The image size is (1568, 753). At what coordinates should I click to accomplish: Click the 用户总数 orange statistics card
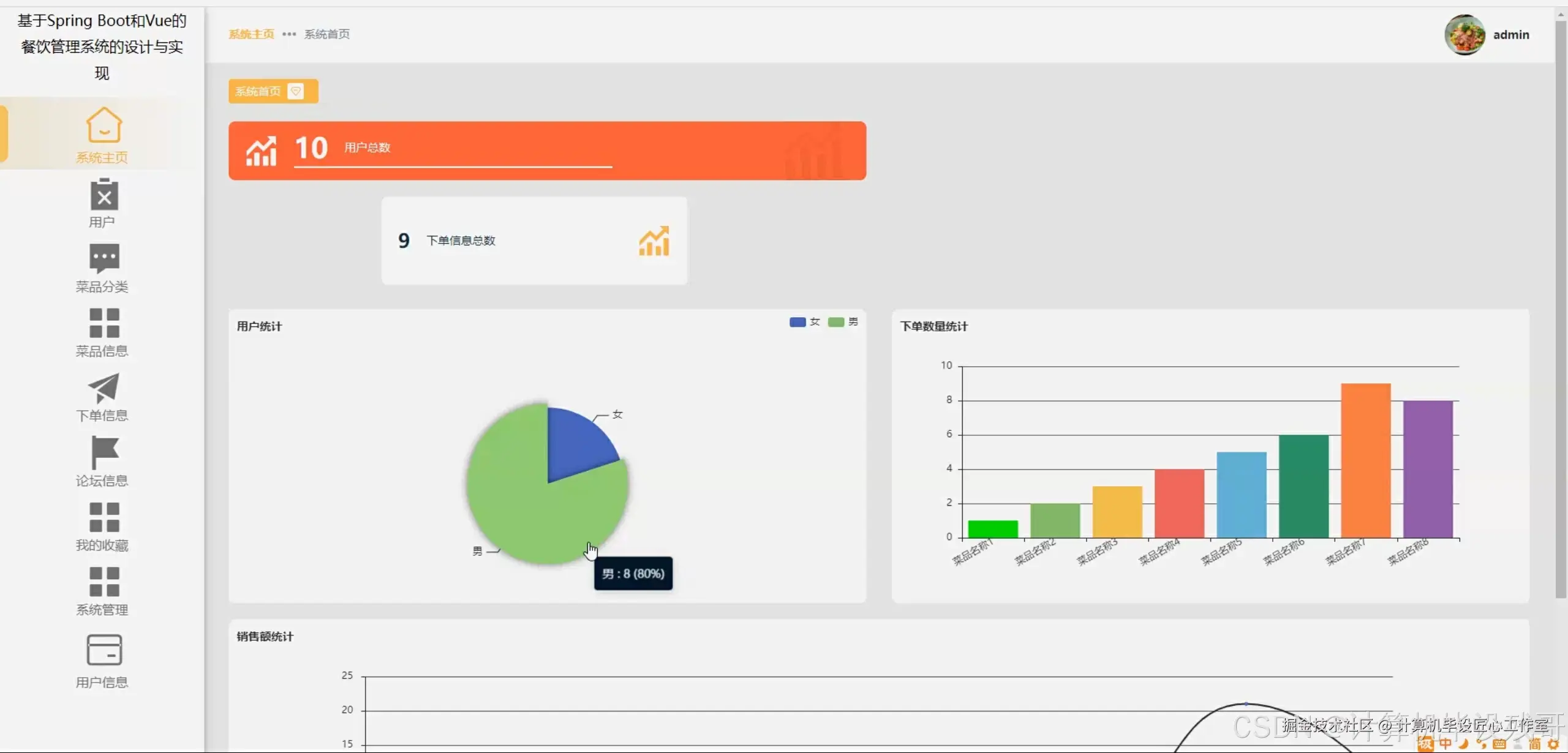click(x=546, y=151)
